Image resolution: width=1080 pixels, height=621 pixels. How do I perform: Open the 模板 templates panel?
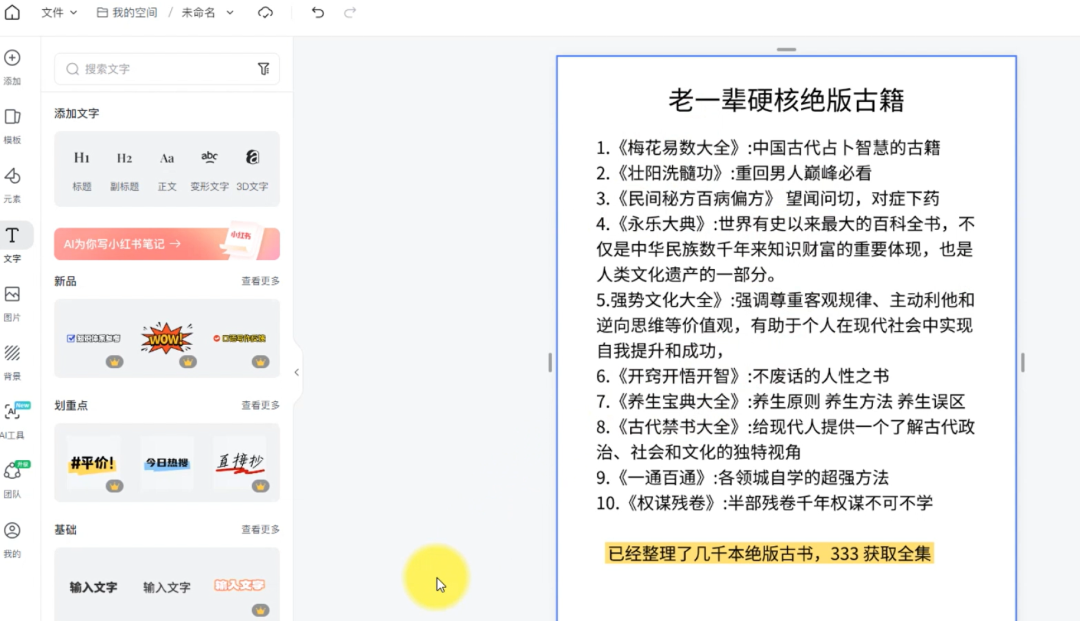12,126
